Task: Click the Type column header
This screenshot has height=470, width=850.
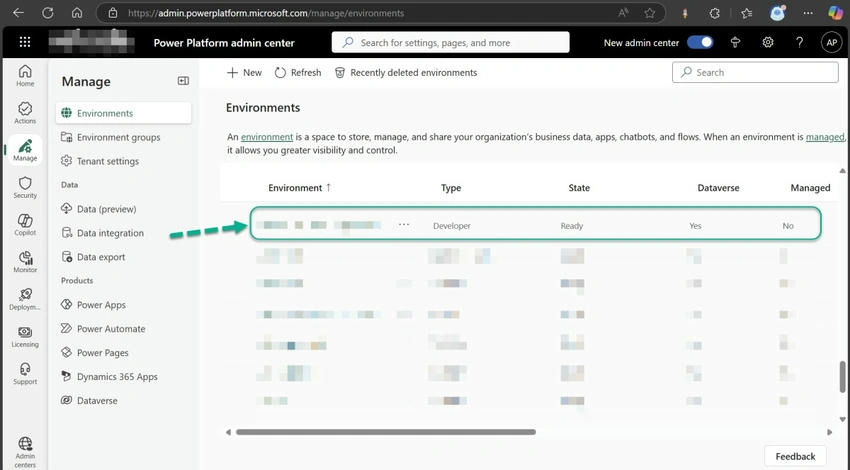Action: point(451,188)
